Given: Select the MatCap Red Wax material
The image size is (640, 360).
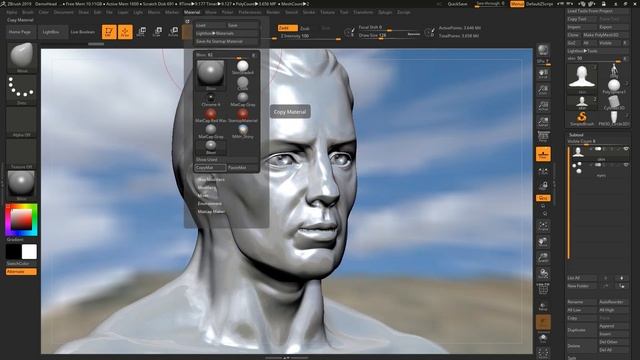Looking at the screenshot, I should click(211, 115).
